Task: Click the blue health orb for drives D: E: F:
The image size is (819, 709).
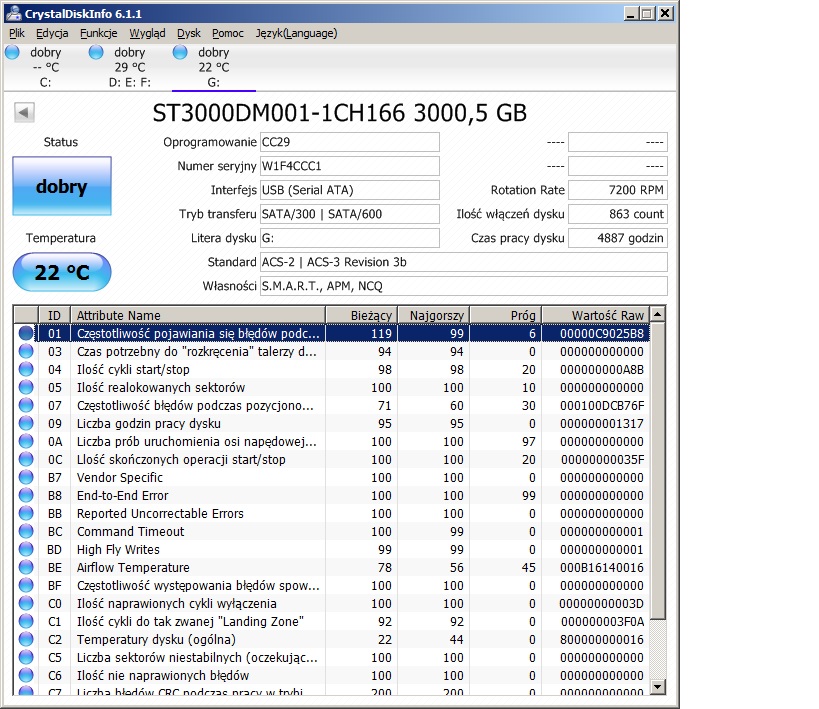Action: (x=96, y=52)
